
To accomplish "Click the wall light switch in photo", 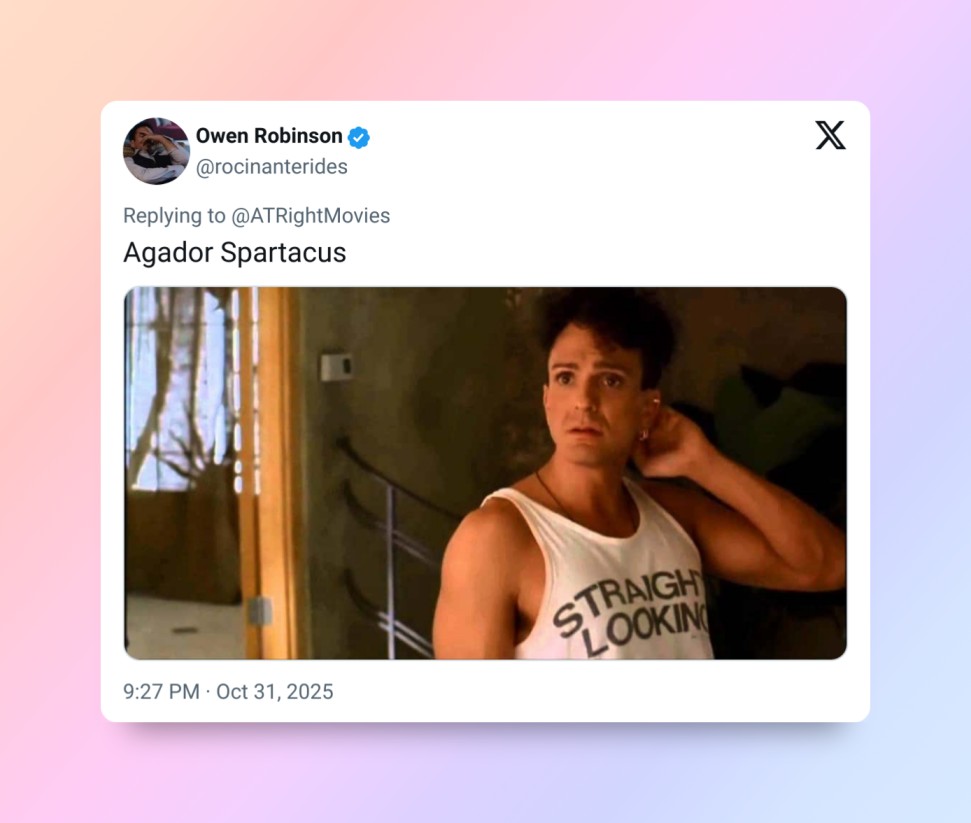I will (x=336, y=367).
